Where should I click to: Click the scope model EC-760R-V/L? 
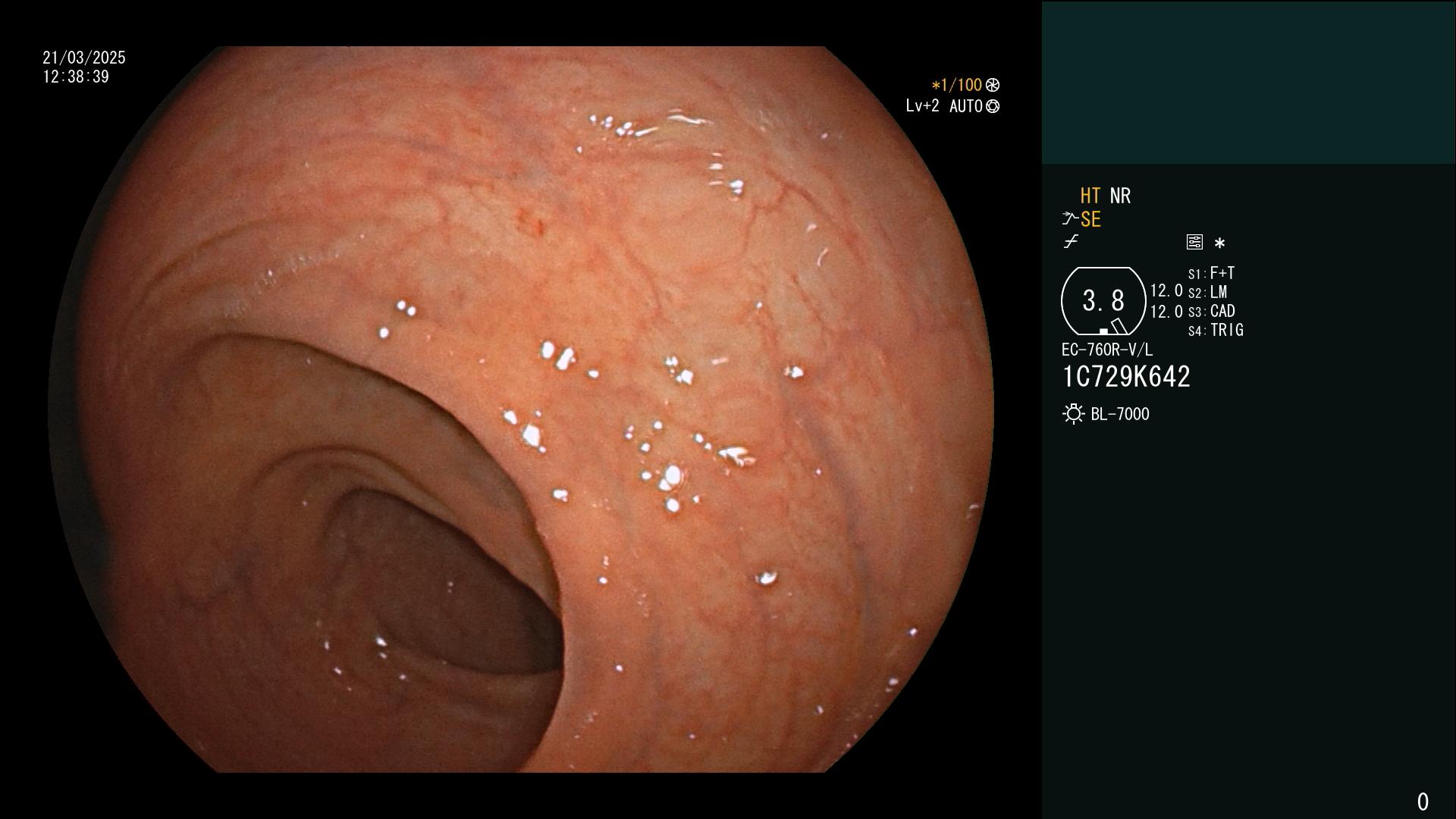(x=1107, y=350)
